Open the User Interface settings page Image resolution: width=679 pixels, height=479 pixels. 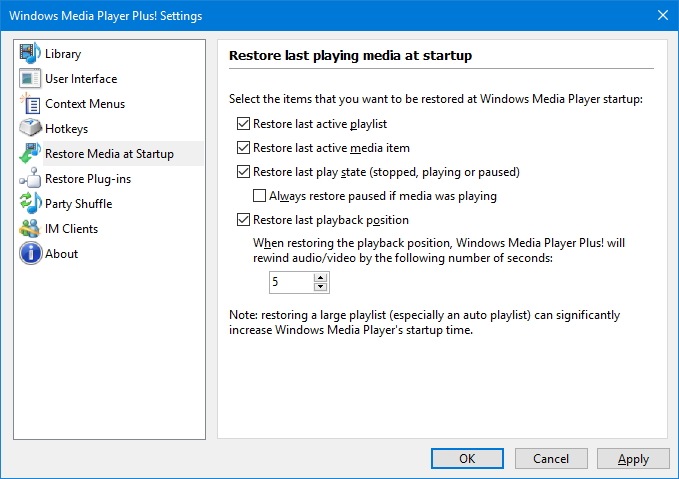[81, 79]
